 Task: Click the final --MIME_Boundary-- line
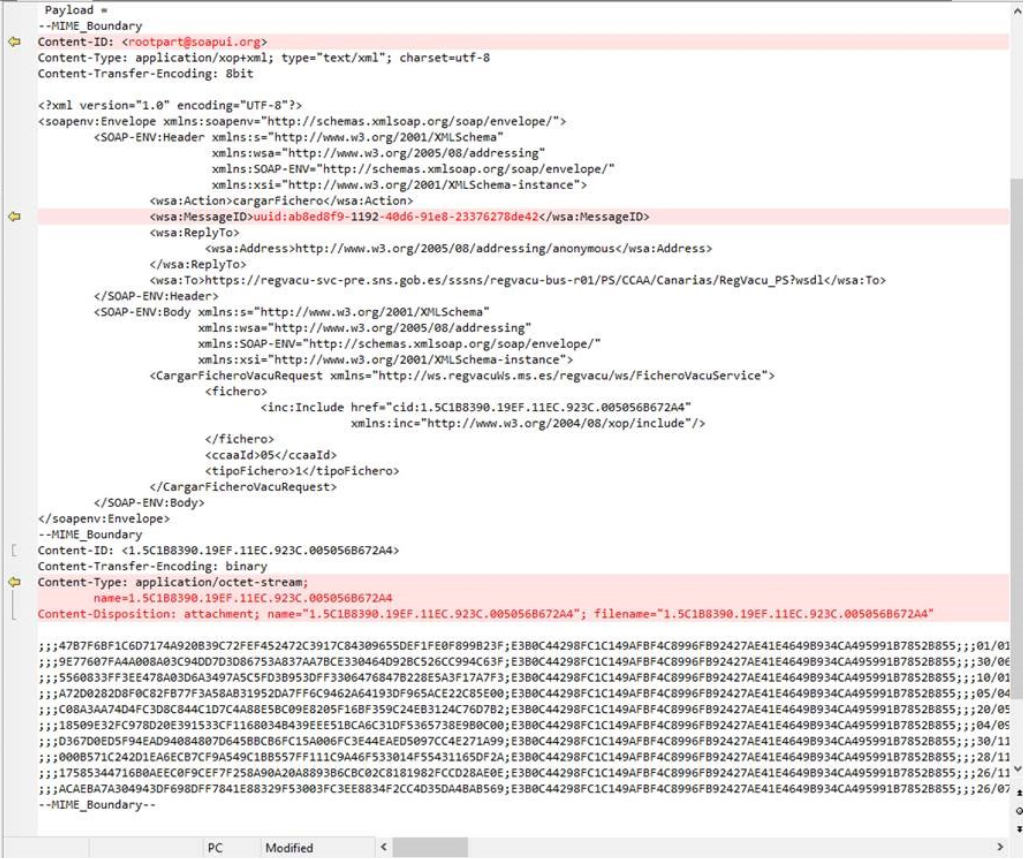click(97, 806)
